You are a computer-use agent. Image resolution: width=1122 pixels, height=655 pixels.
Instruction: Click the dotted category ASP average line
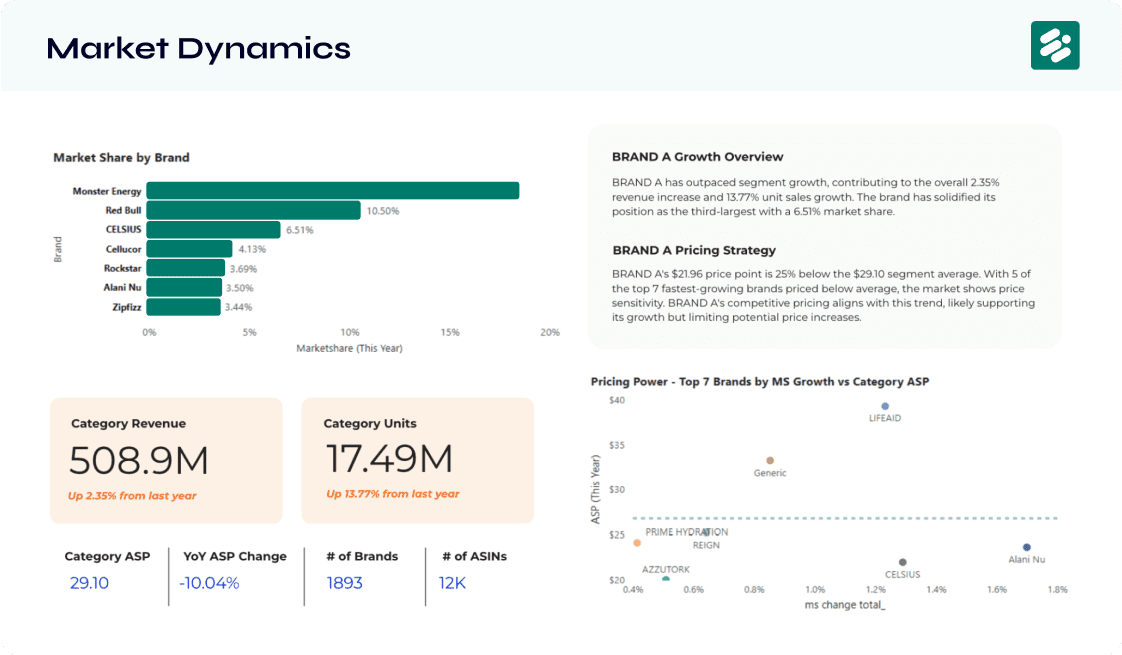[845, 518]
